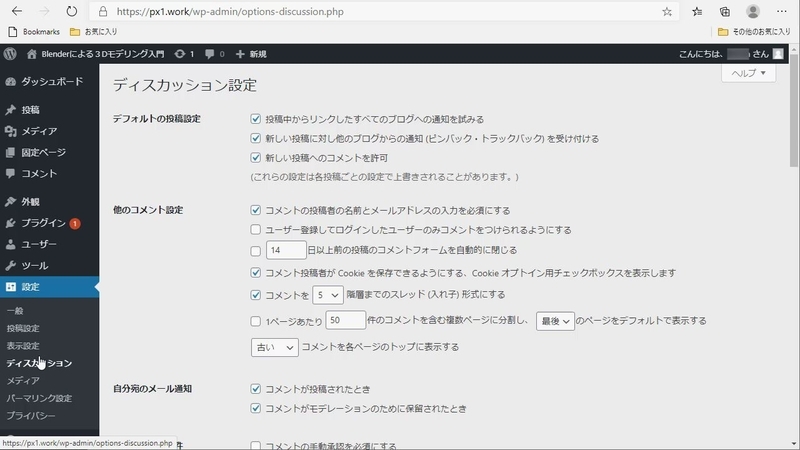Enable 日以上前の投稿のコメントフォームを閉じる checkbox

256,251
